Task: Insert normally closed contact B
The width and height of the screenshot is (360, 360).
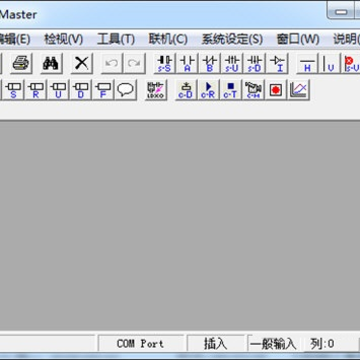Action: pyautogui.click(x=209, y=63)
